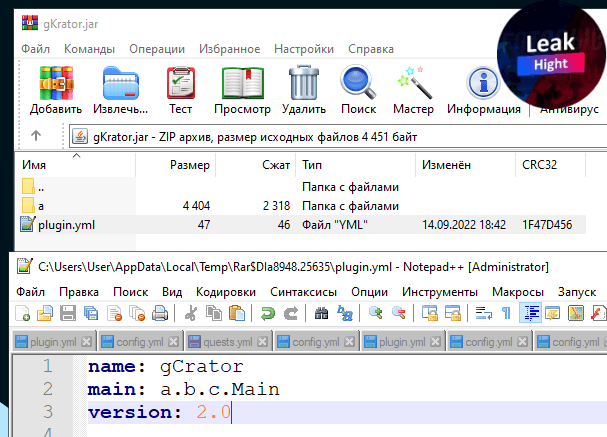Redo using the gray arrow icon

[x=291, y=313]
